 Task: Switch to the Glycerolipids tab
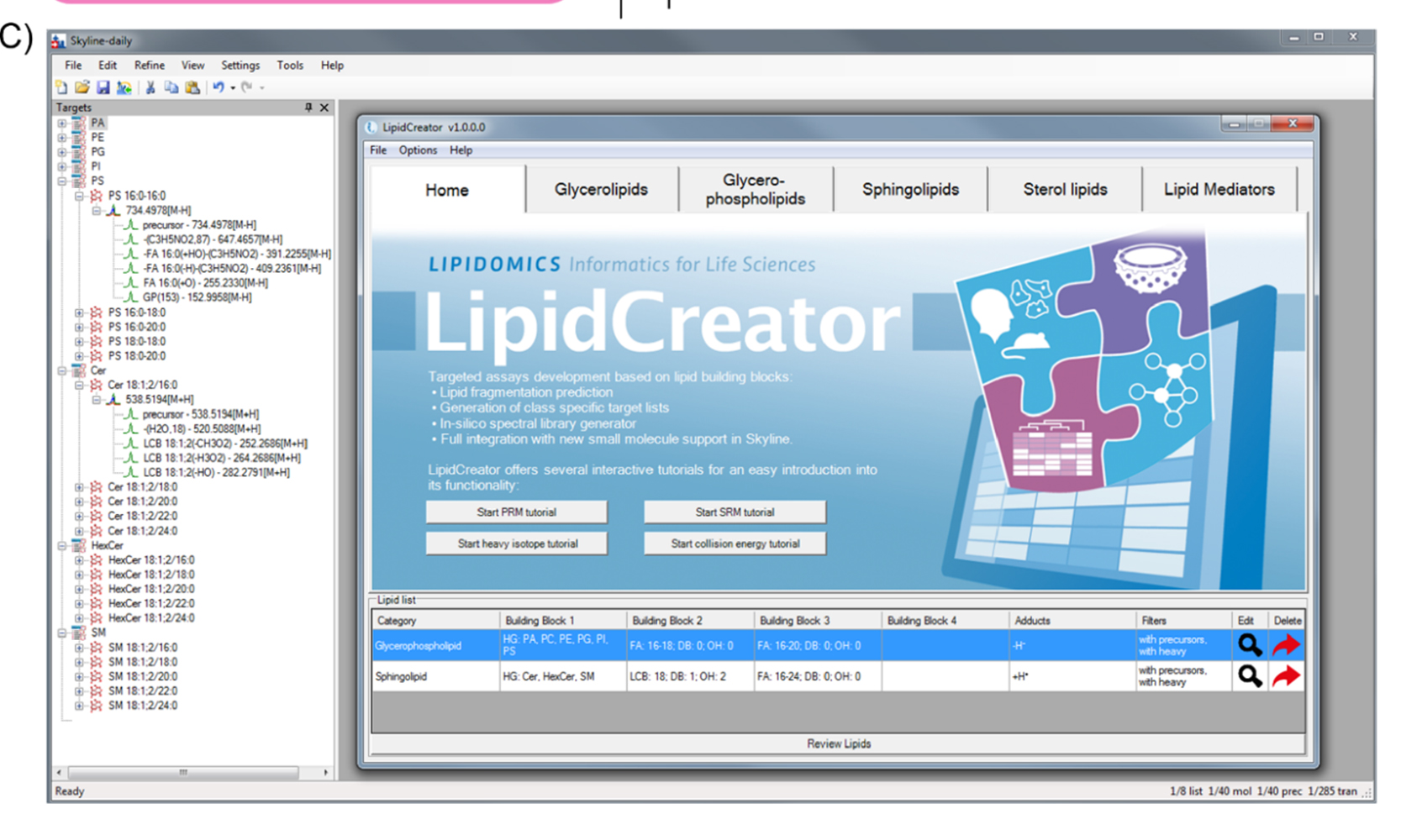[601, 190]
